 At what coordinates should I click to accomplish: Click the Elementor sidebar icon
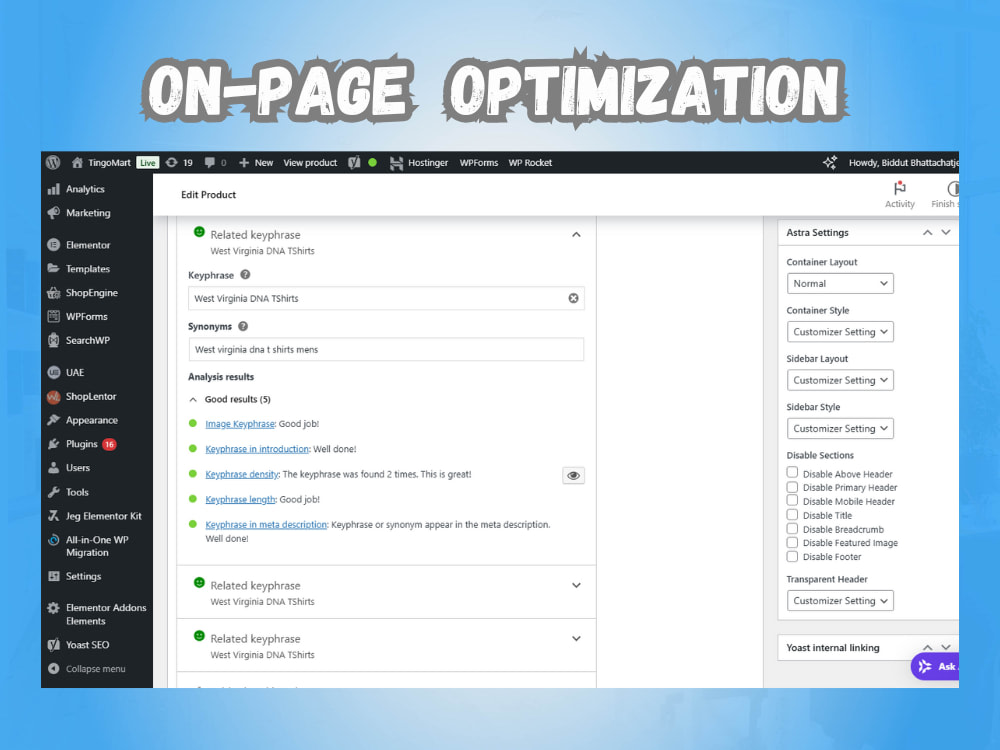54,245
